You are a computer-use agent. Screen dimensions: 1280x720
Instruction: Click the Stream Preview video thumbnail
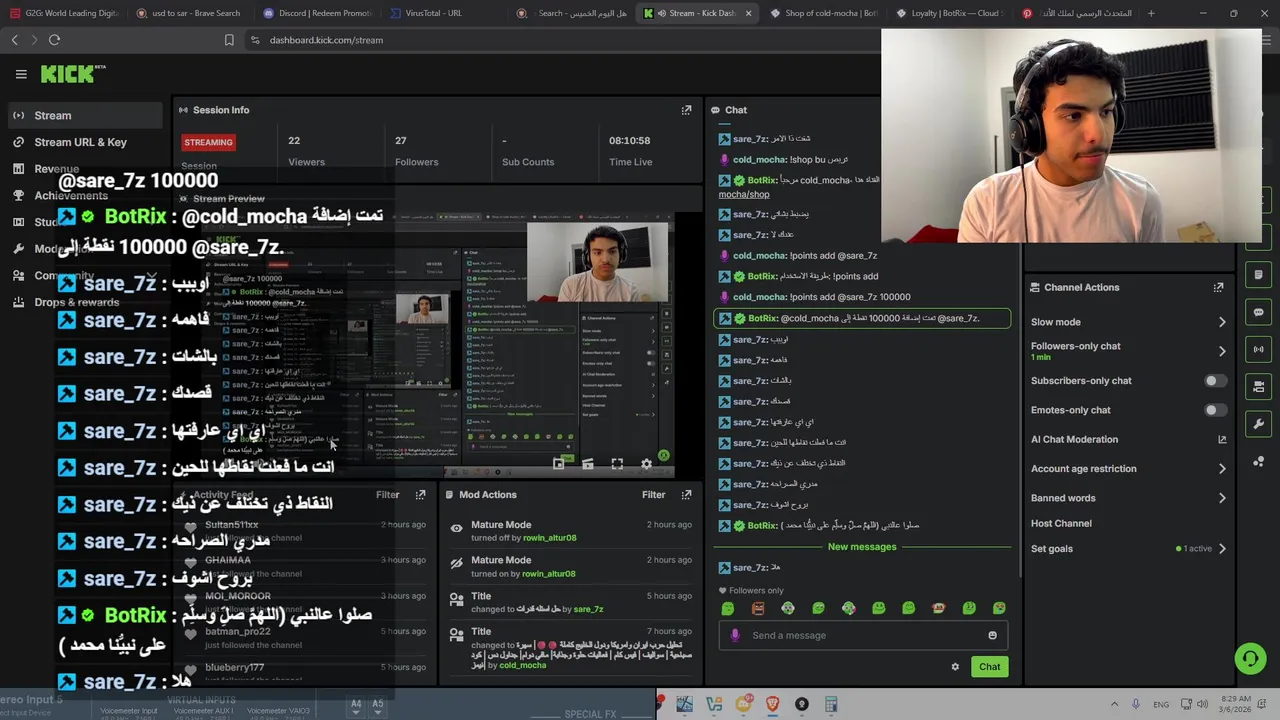pos(436,343)
